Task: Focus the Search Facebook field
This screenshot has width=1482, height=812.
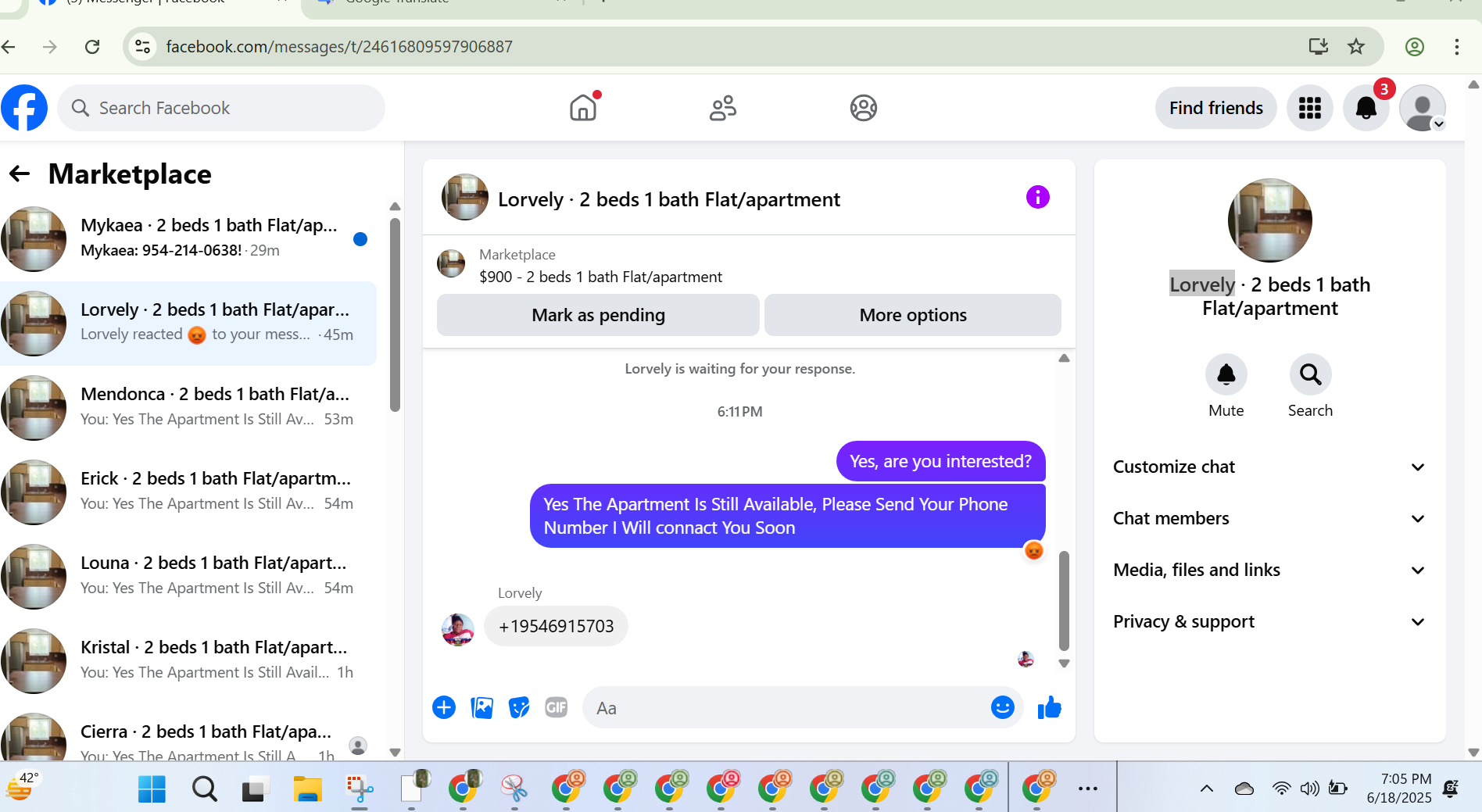Action: (x=221, y=108)
